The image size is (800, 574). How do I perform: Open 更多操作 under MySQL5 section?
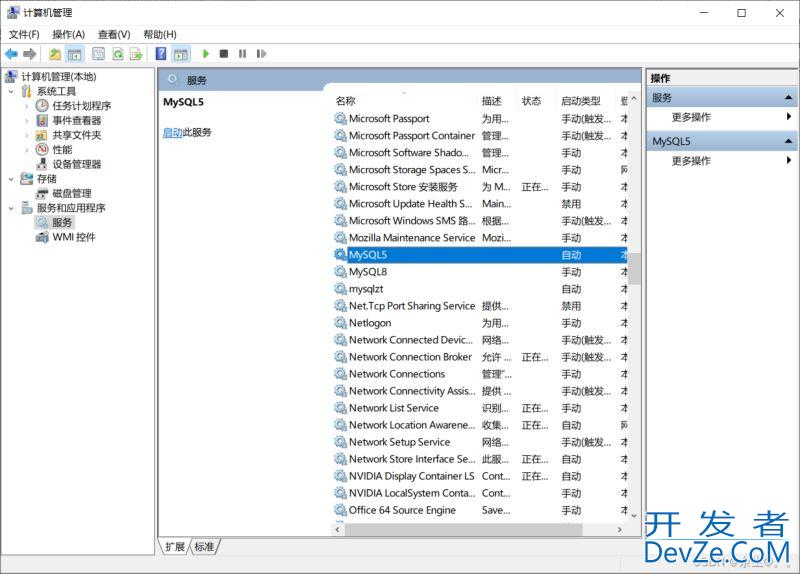click(691, 161)
